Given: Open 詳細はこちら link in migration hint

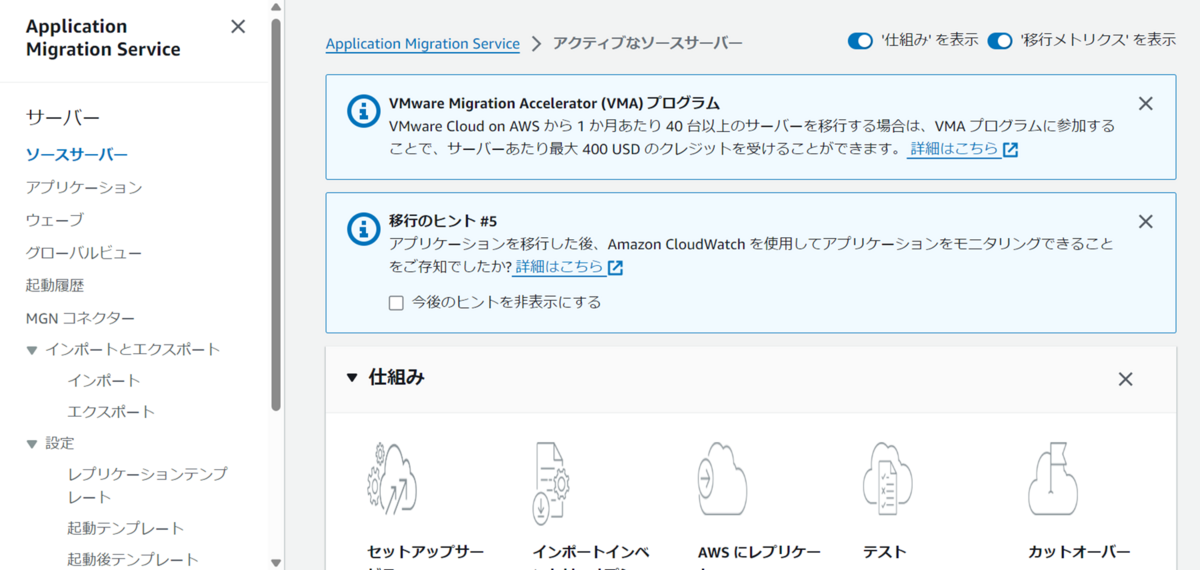Looking at the screenshot, I should [568, 267].
